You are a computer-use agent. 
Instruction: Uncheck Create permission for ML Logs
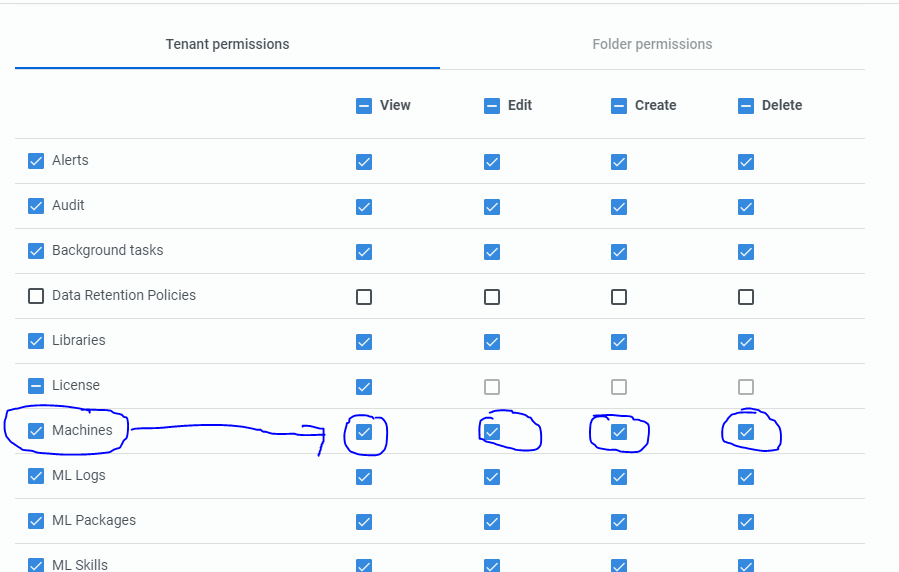click(619, 477)
